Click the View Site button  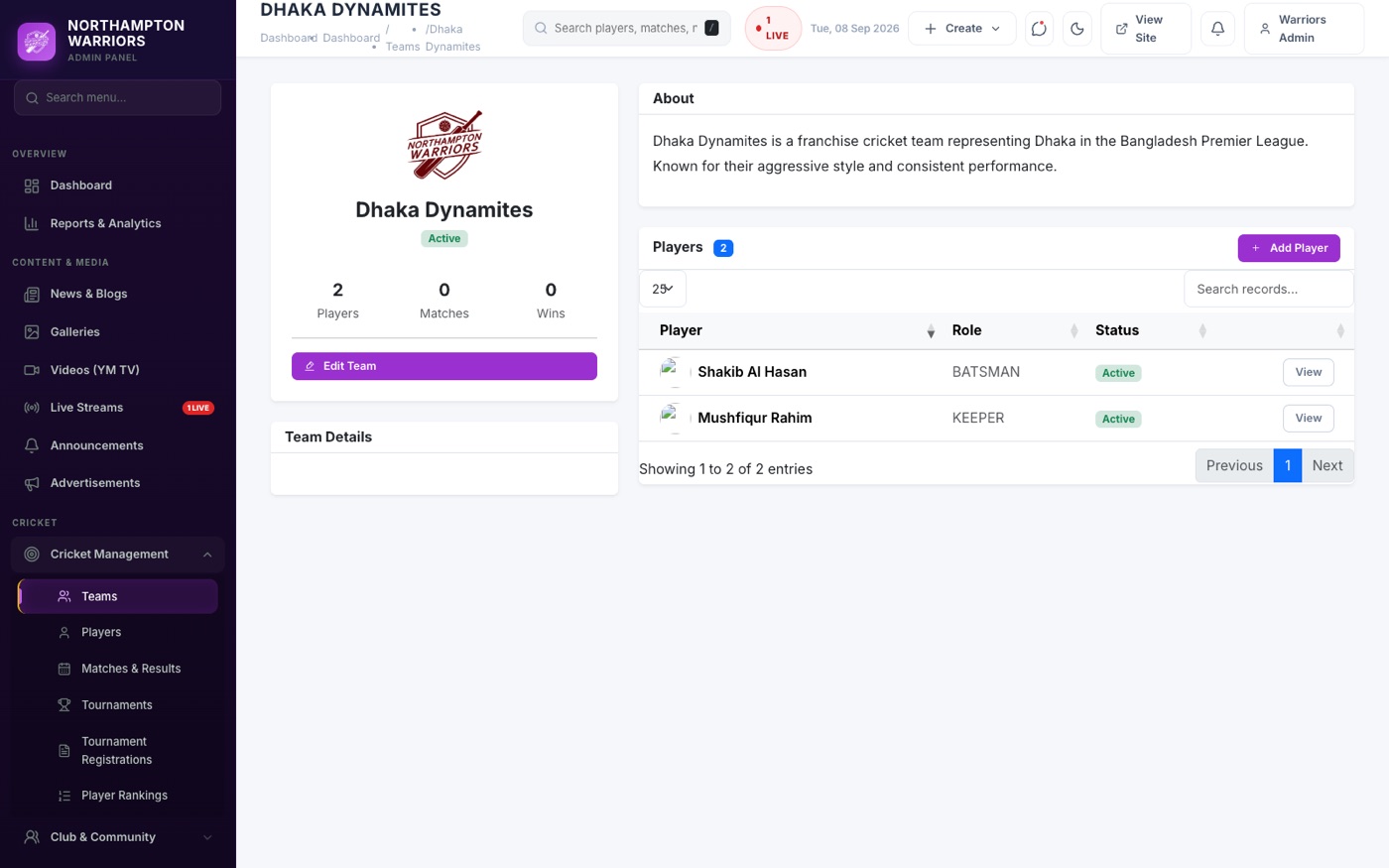click(1146, 29)
